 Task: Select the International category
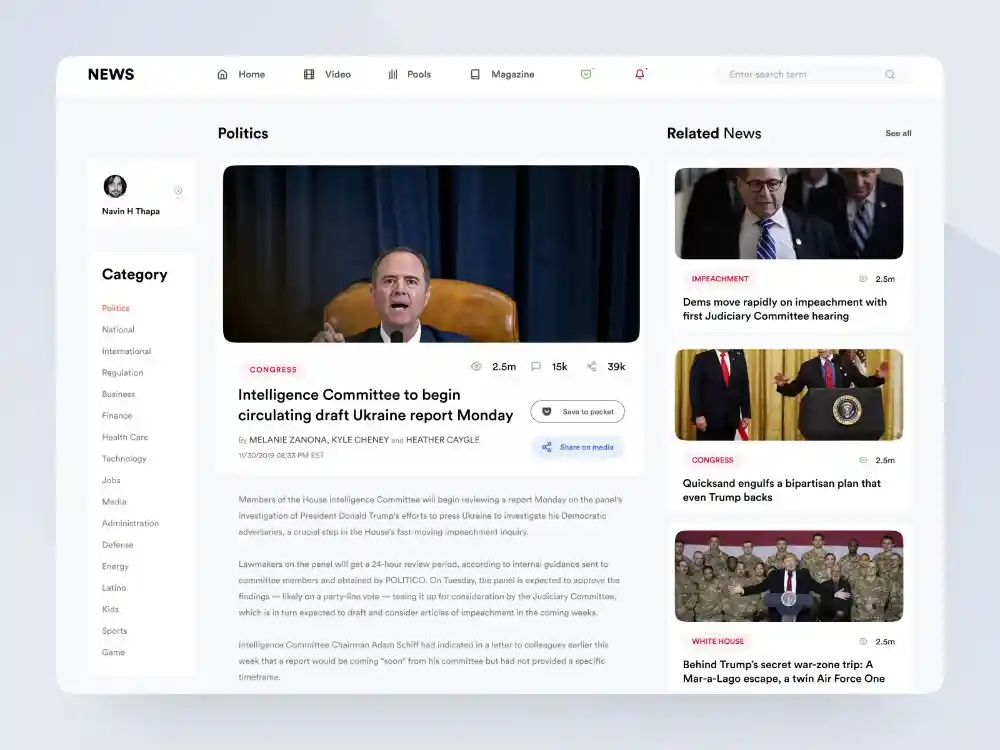126,351
